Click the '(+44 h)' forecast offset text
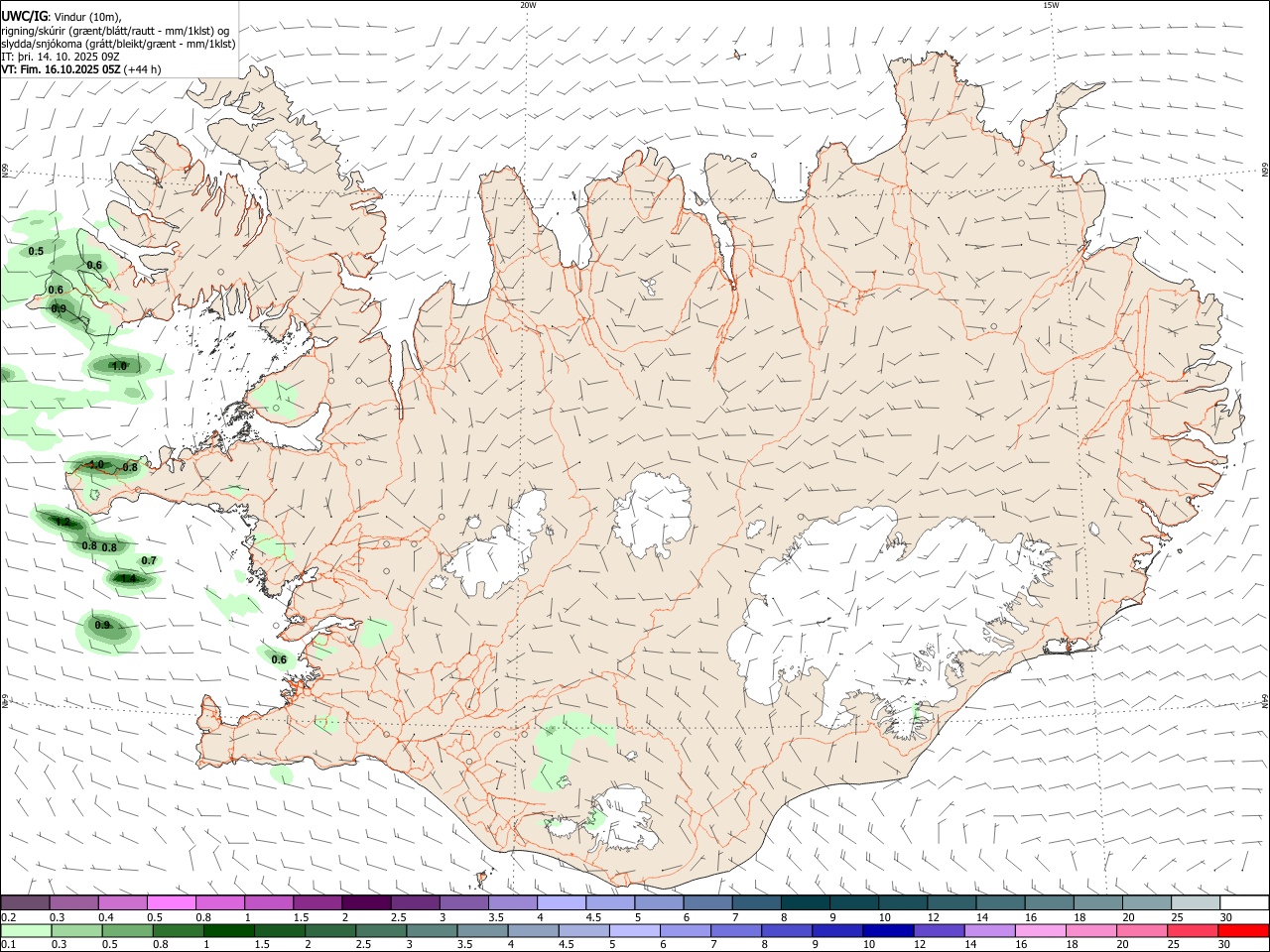Viewport: 1270px width, 952px height. tap(143, 69)
